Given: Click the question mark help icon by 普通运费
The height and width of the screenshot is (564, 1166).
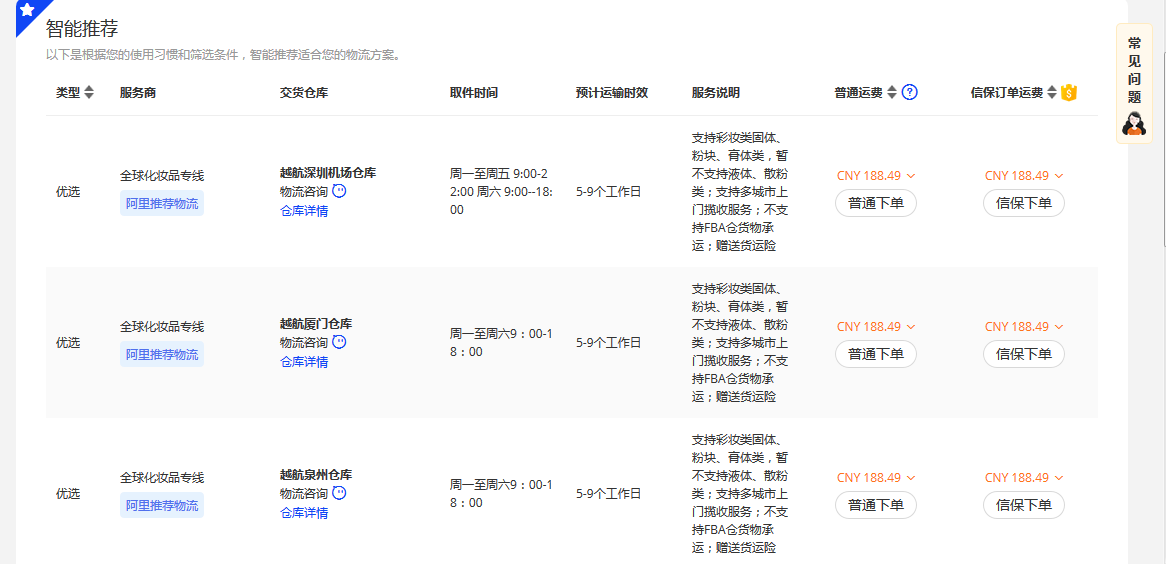Looking at the screenshot, I should (x=909, y=92).
